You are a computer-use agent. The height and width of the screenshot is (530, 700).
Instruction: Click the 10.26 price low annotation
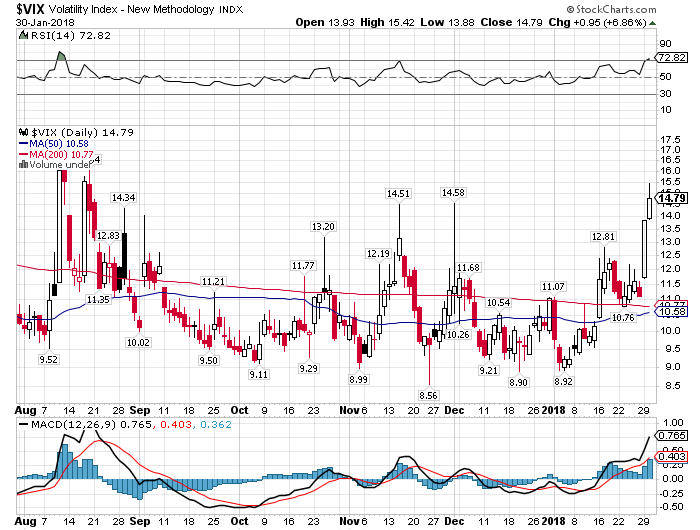tap(458, 334)
